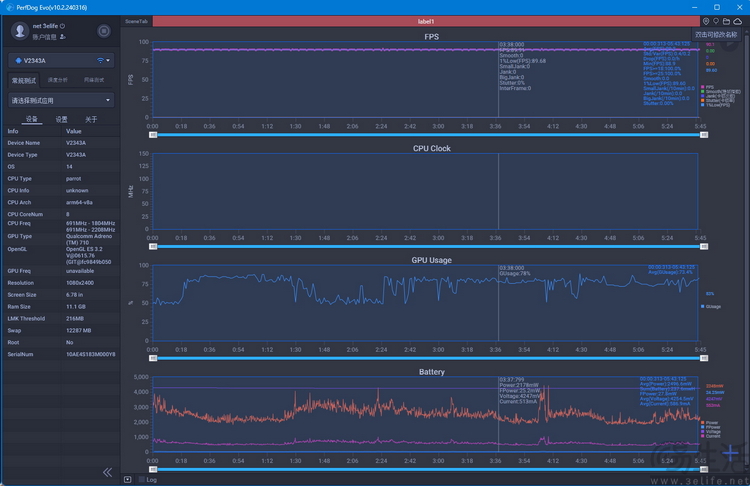750x486 pixels.
Task: Click the PerfDog Evo title bar icon
Action: tap(10, 7)
